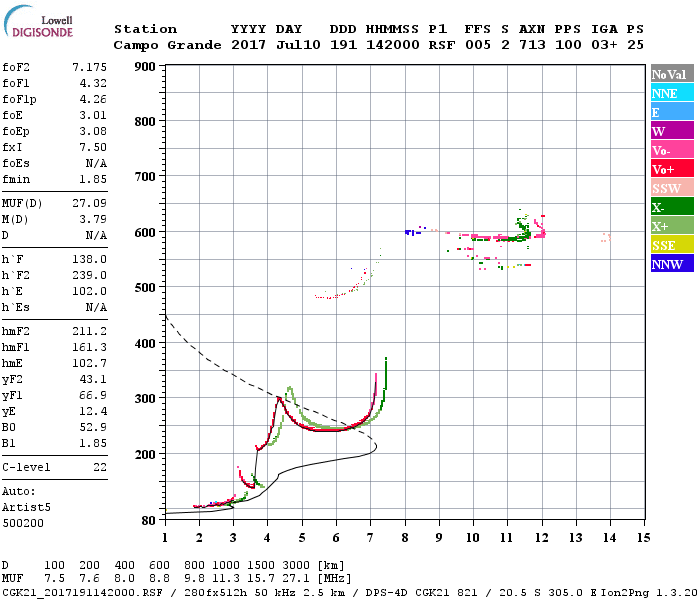The height and width of the screenshot is (600, 700).
Task: Click the B0 value 52.9
Action: tap(93, 428)
